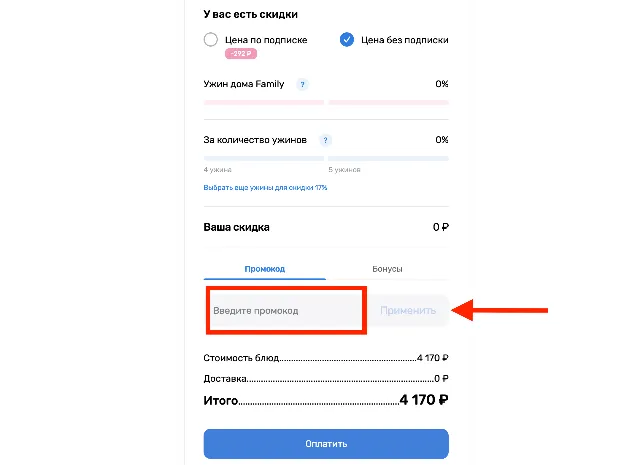Select the 'Цена по подписке' radio button
The width and height of the screenshot is (624, 465).
coord(211,40)
